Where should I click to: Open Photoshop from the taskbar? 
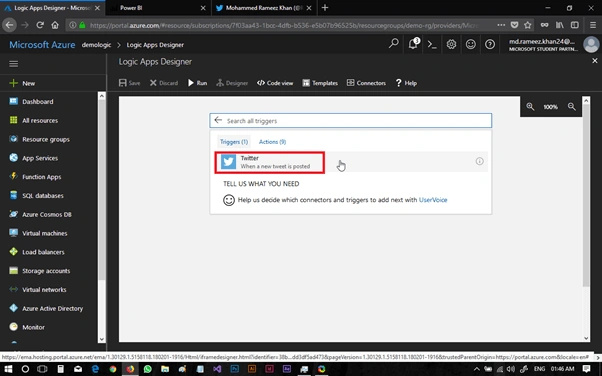click(x=235, y=369)
